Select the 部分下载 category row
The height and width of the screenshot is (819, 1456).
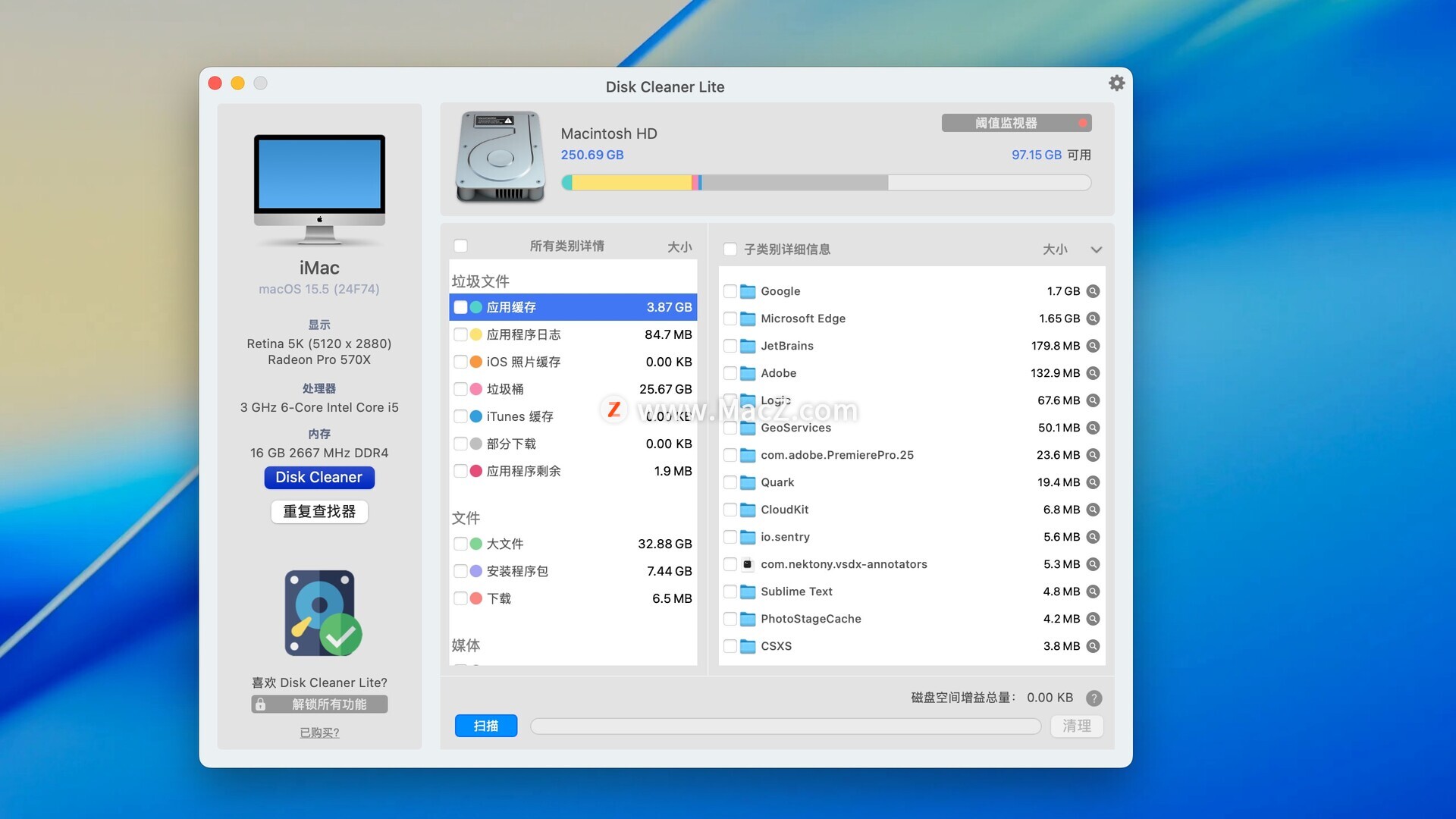tap(573, 444)
